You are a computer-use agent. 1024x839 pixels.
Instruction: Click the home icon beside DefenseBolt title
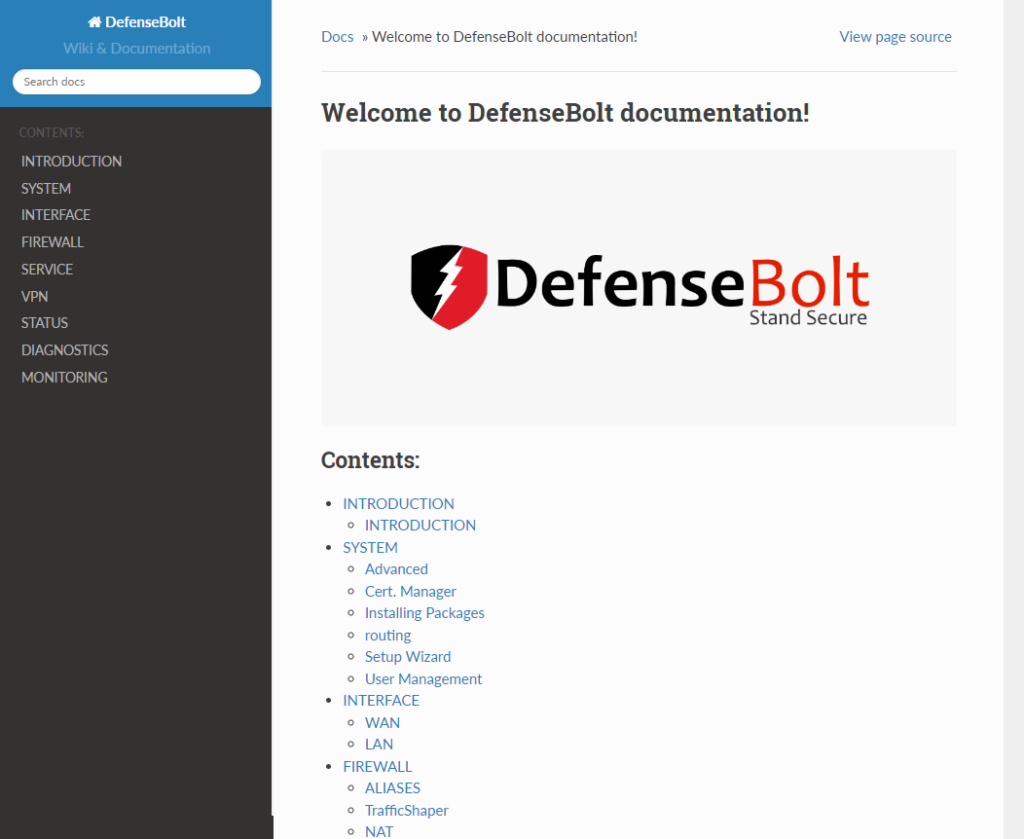[95, 22]
